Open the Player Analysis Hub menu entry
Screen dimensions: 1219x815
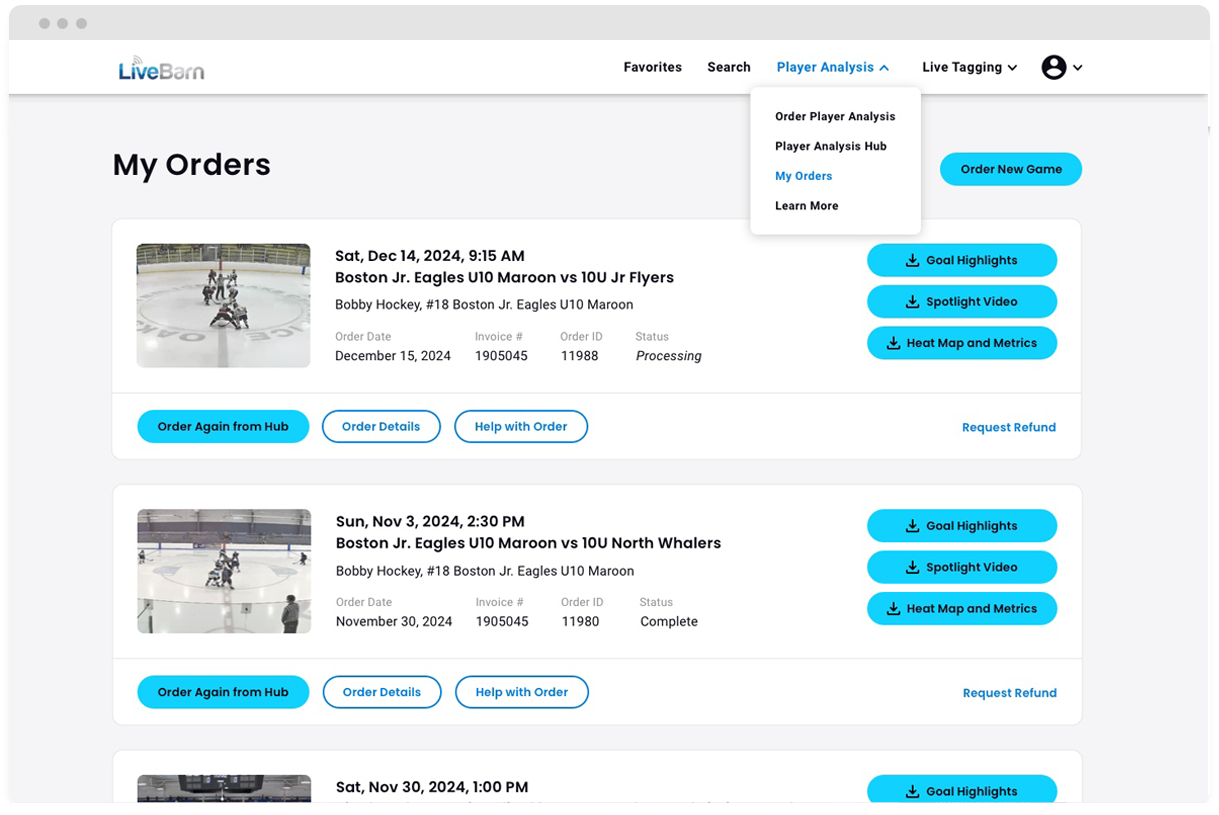[x=831, y=146]
